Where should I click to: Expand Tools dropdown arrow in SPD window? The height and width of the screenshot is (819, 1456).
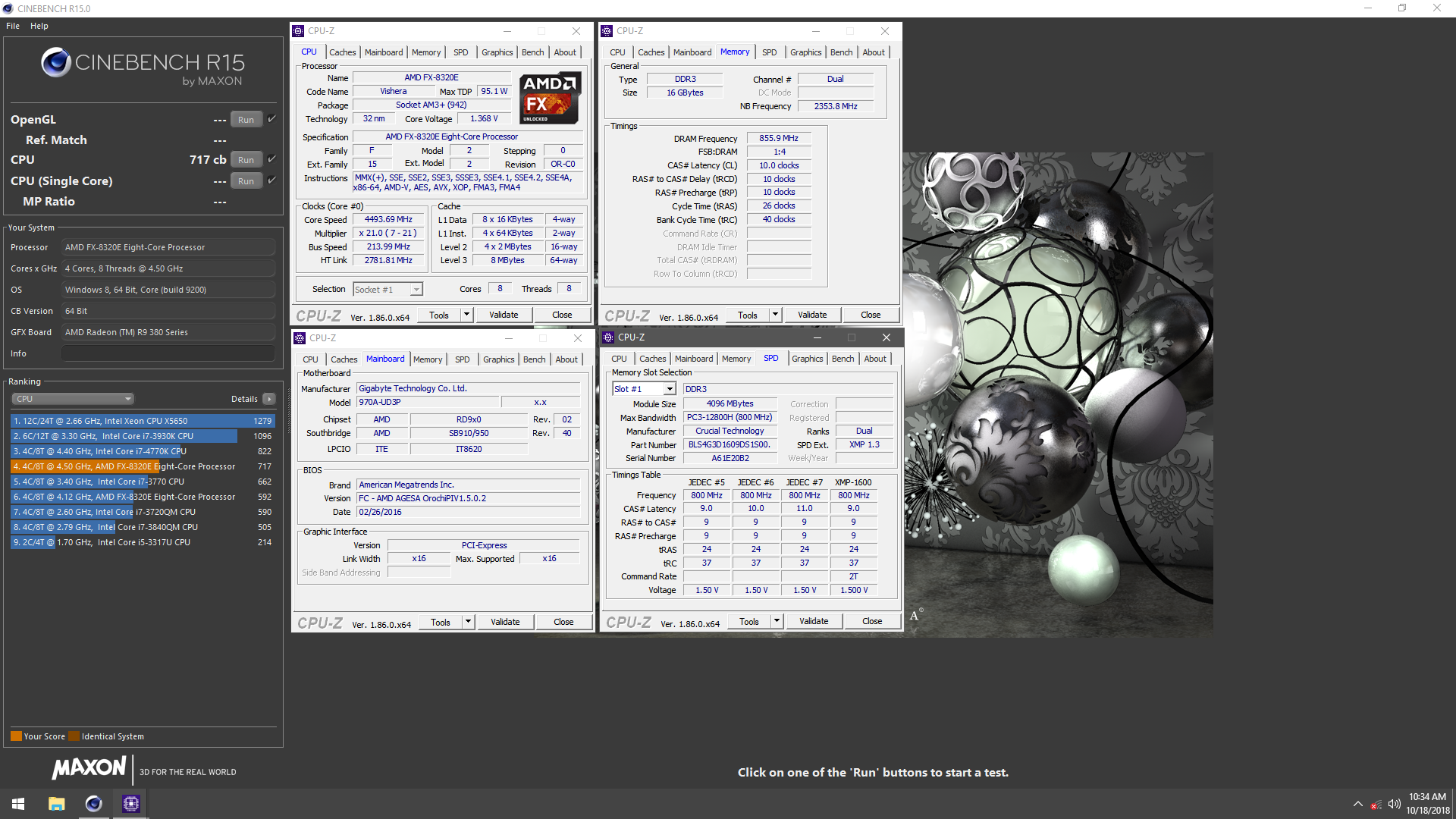pyautogui.click(x=777, y=621)
